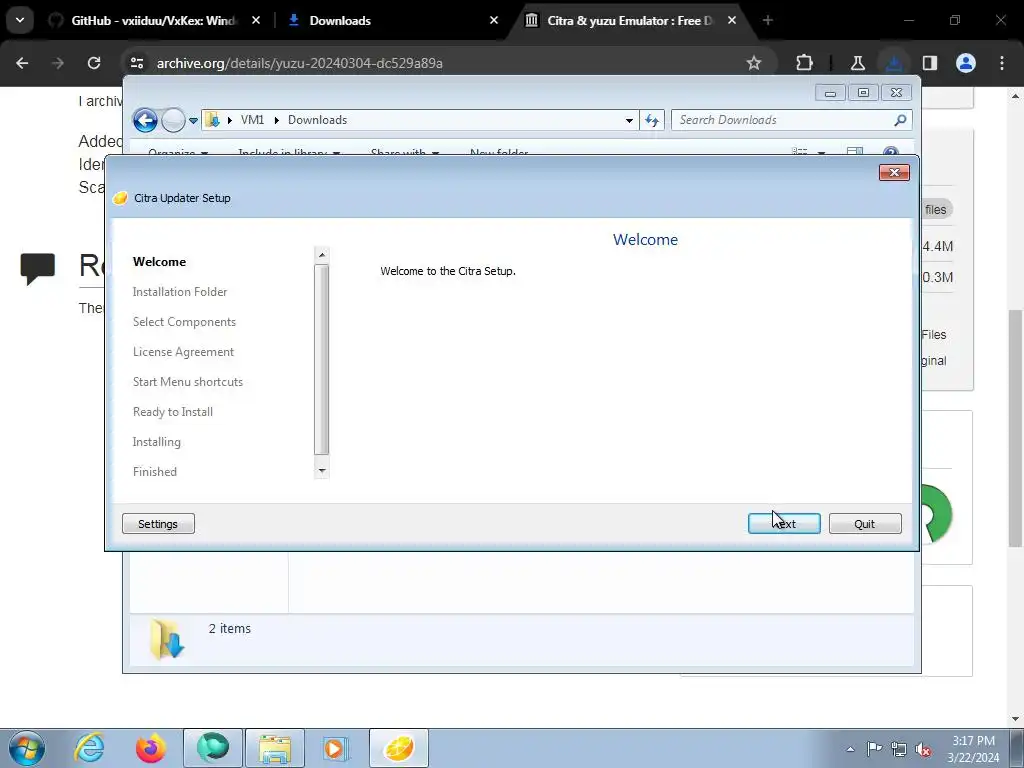Image resolution: width=1024 pixels, height=768 pixels.
Task: Expand the Explorer address bar history dropdown
Action: [629, 120]
